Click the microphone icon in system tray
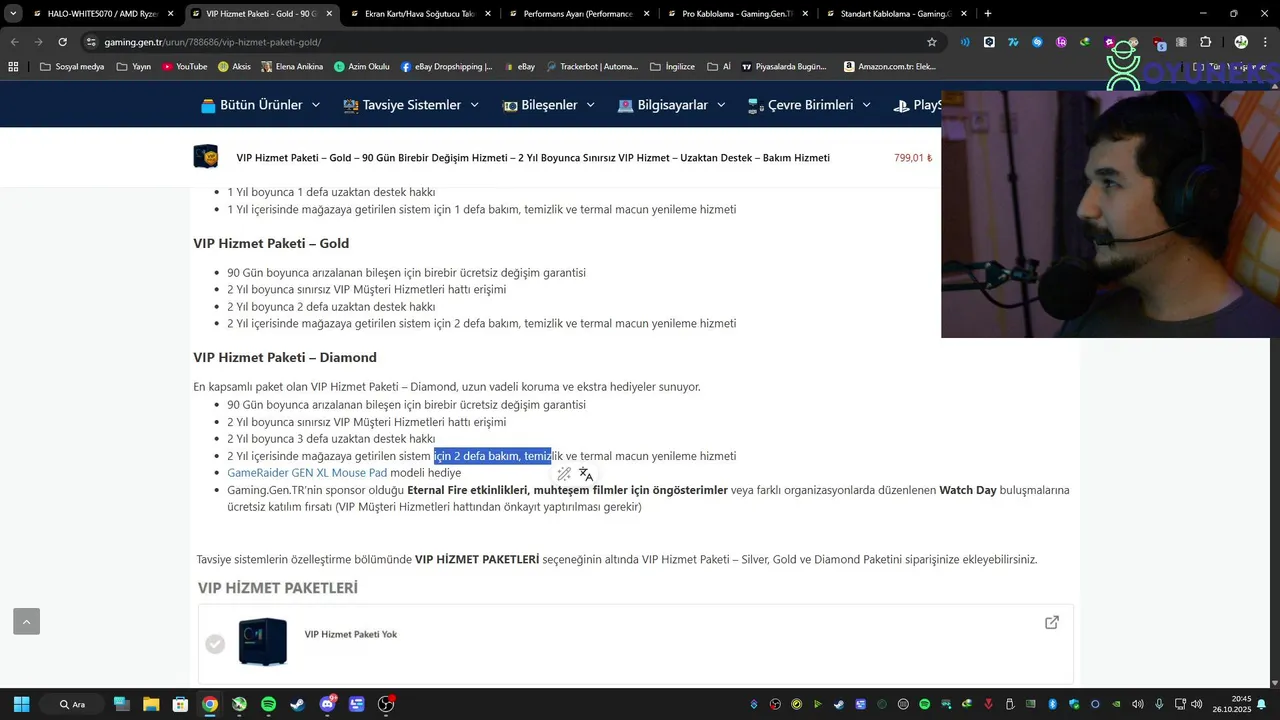Viewport: 1280px width, 720px height. pos(1159,704)
